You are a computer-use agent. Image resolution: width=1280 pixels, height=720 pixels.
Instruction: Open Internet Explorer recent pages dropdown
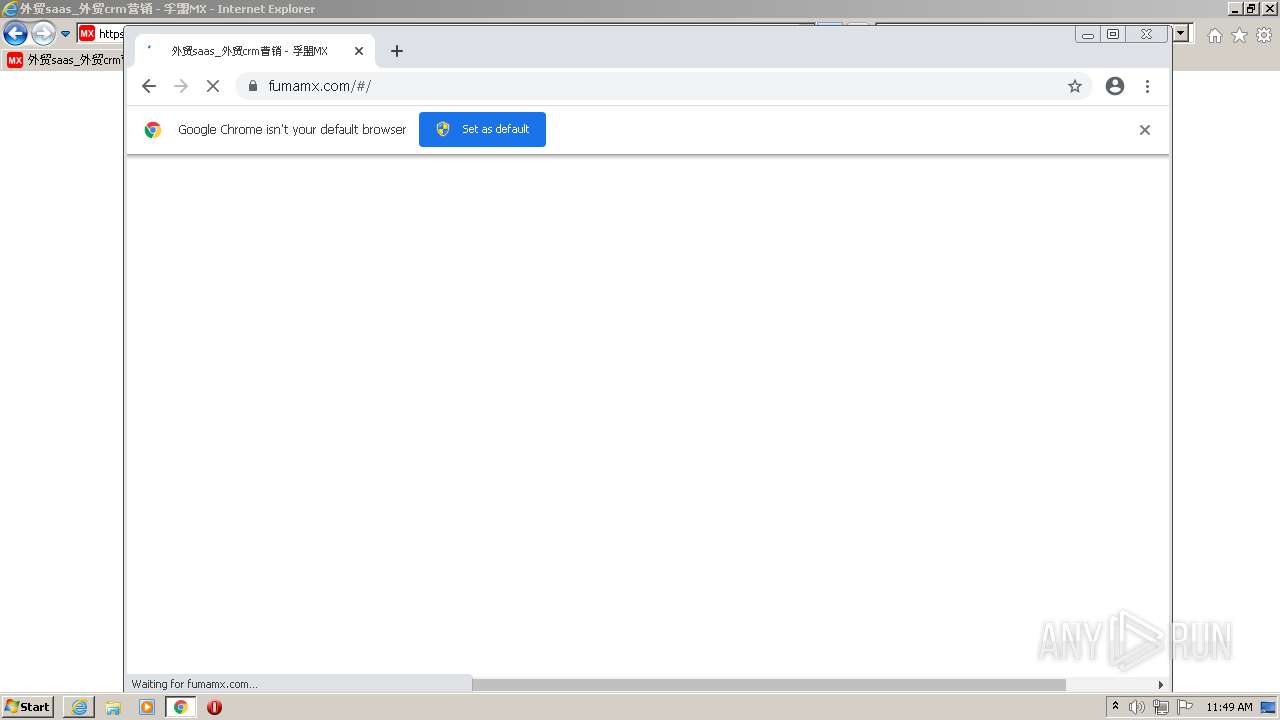(x=65, y=34)
